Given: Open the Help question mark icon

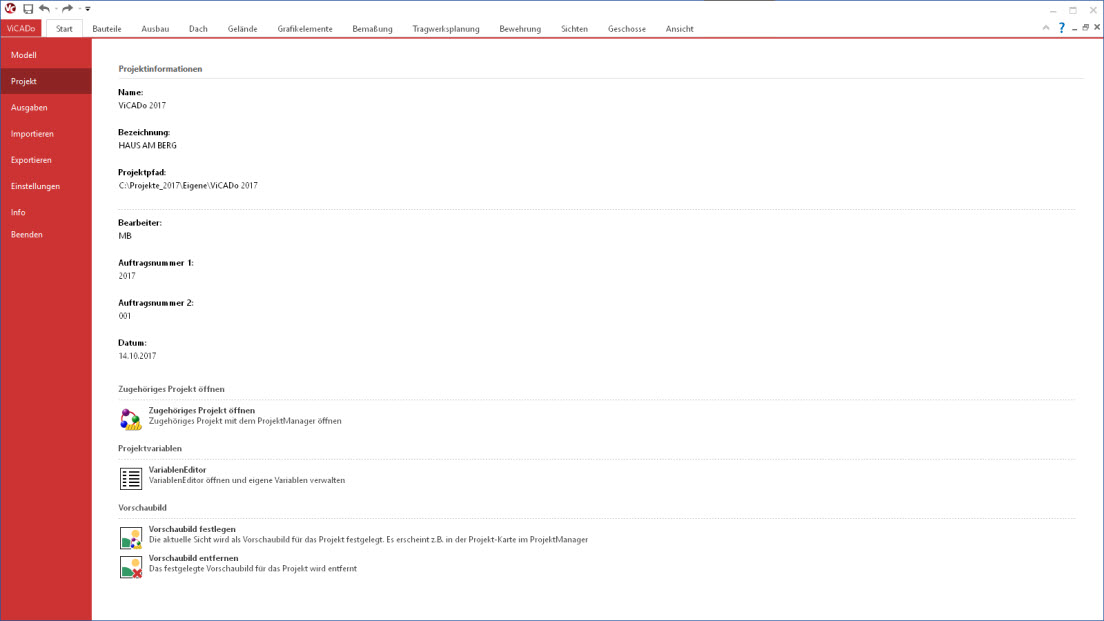Looking at the screenshot, I should [1061, 28].
